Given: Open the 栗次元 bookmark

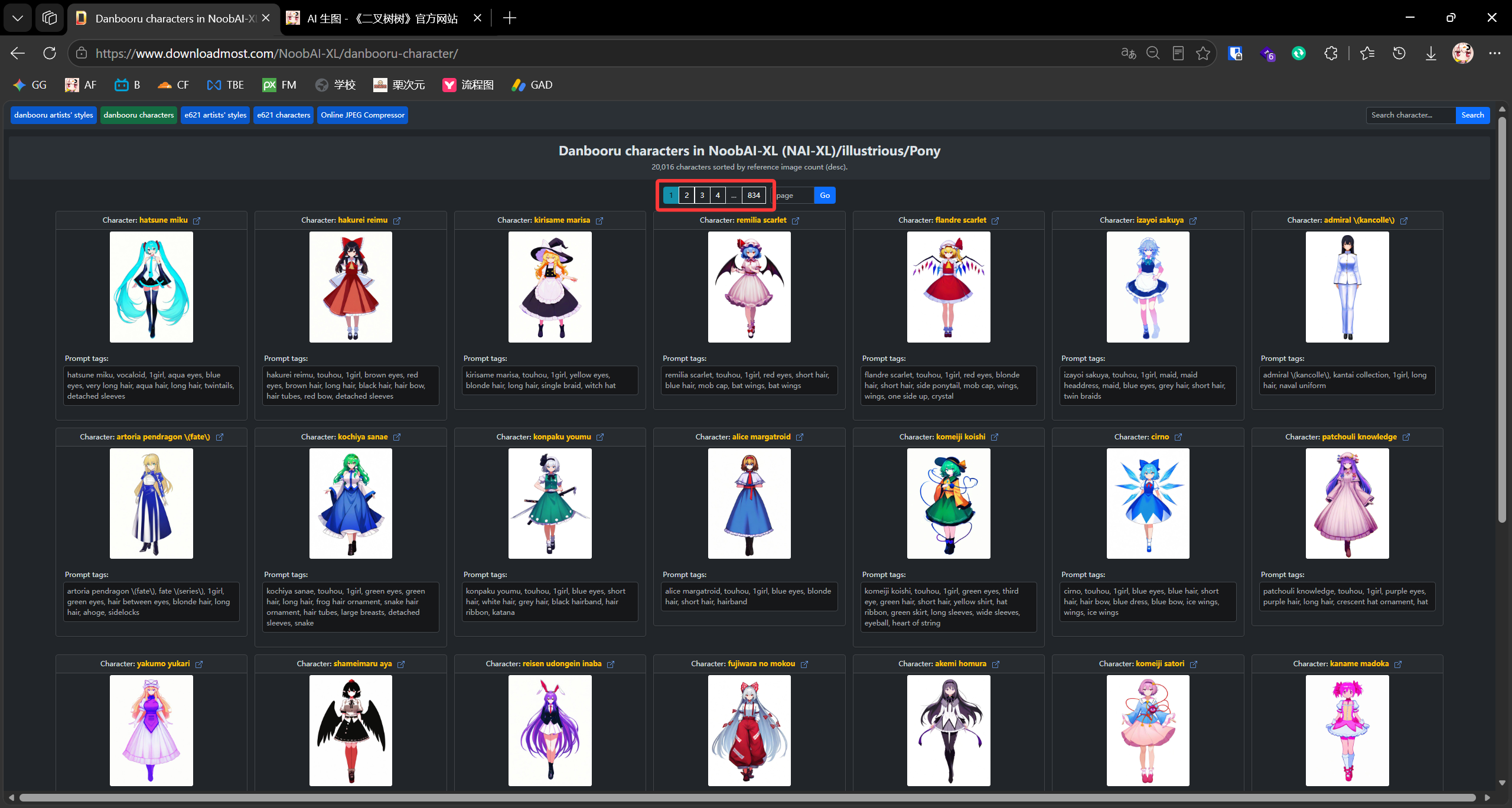Looking at the screenshot, I should (x=399, y=85).
